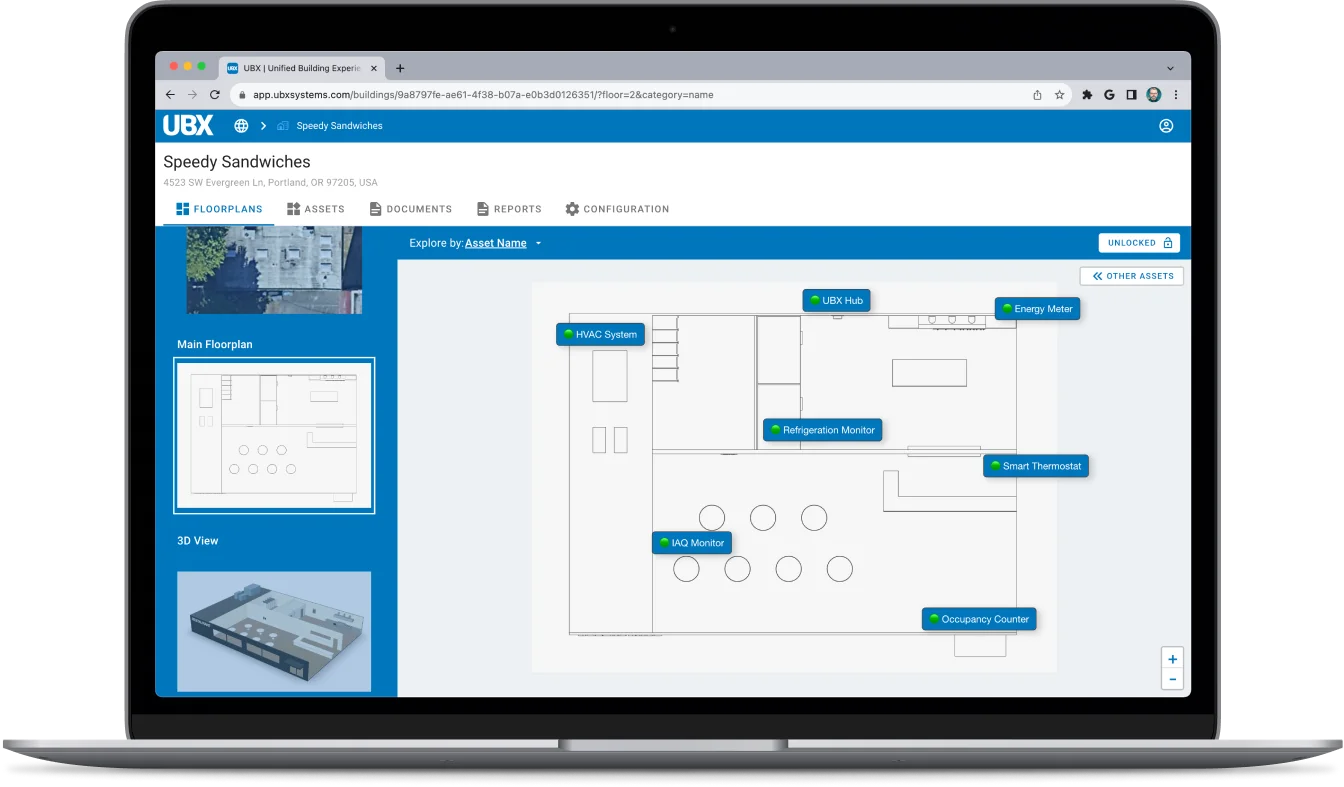
Task: Click the building icon beside Speedy Sandwiches breadcrumb
Action: coord(283,126)
